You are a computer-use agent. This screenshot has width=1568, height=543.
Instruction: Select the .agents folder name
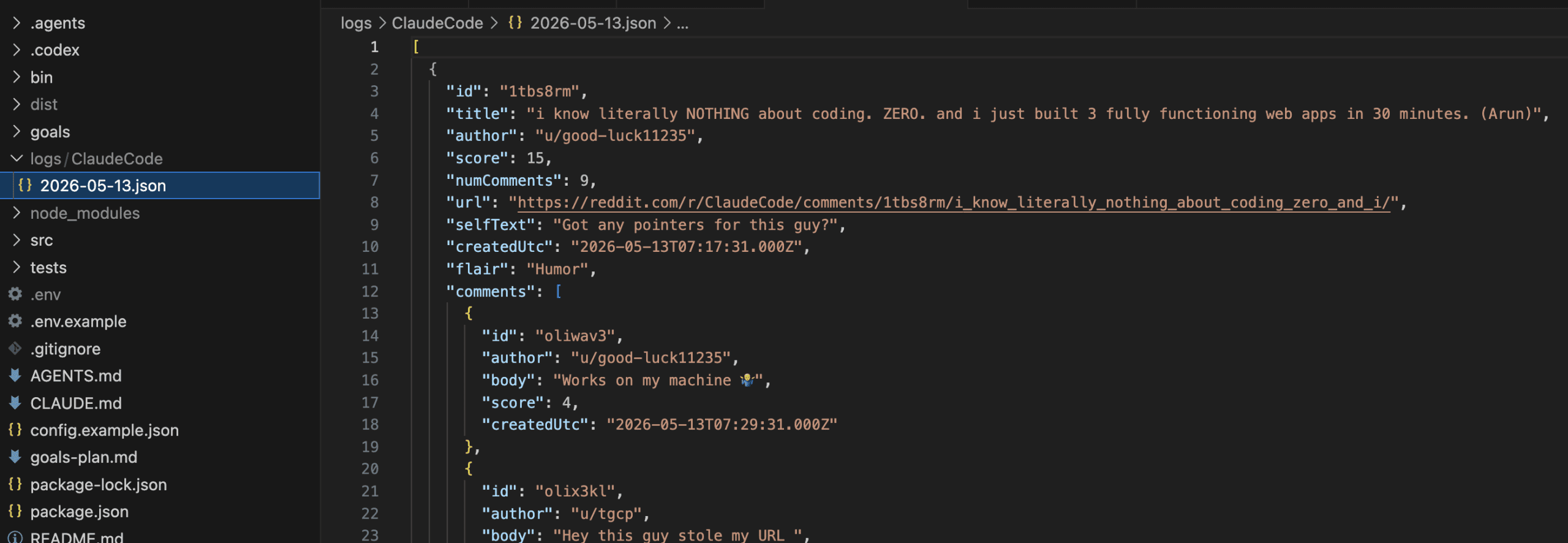click(58, 23)
